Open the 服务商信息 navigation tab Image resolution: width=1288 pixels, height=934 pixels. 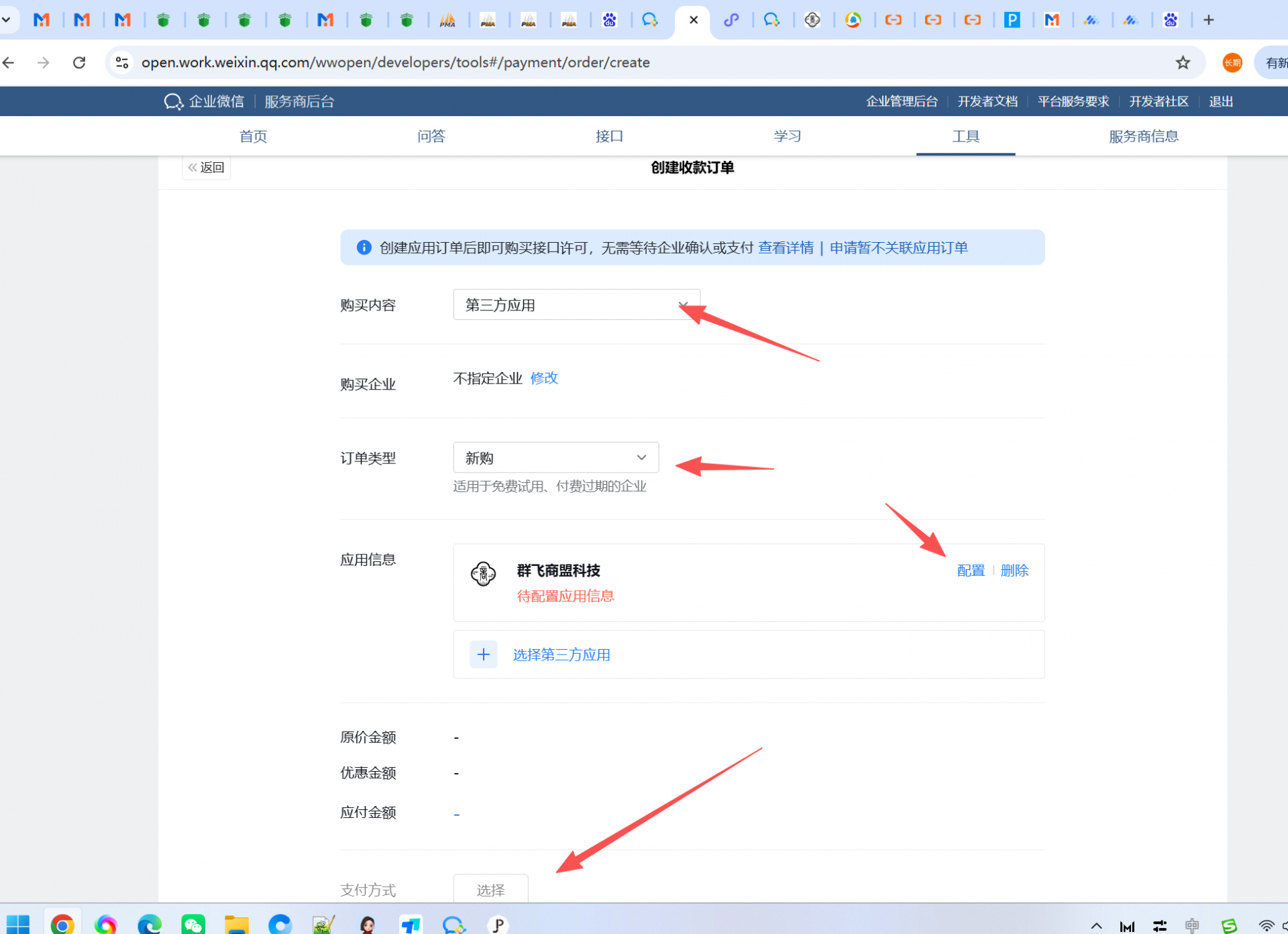(1143, 136)
